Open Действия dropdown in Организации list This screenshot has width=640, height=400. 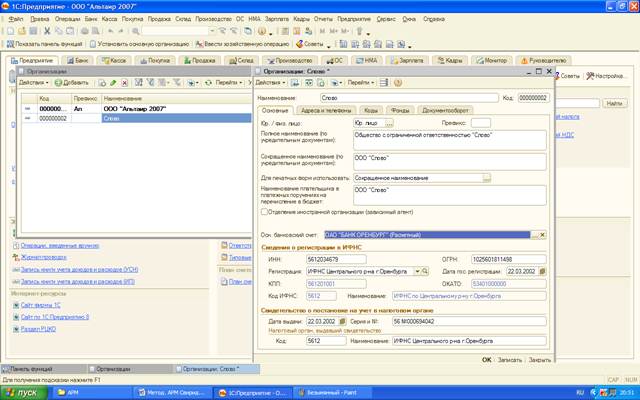[x=34, y=83]
